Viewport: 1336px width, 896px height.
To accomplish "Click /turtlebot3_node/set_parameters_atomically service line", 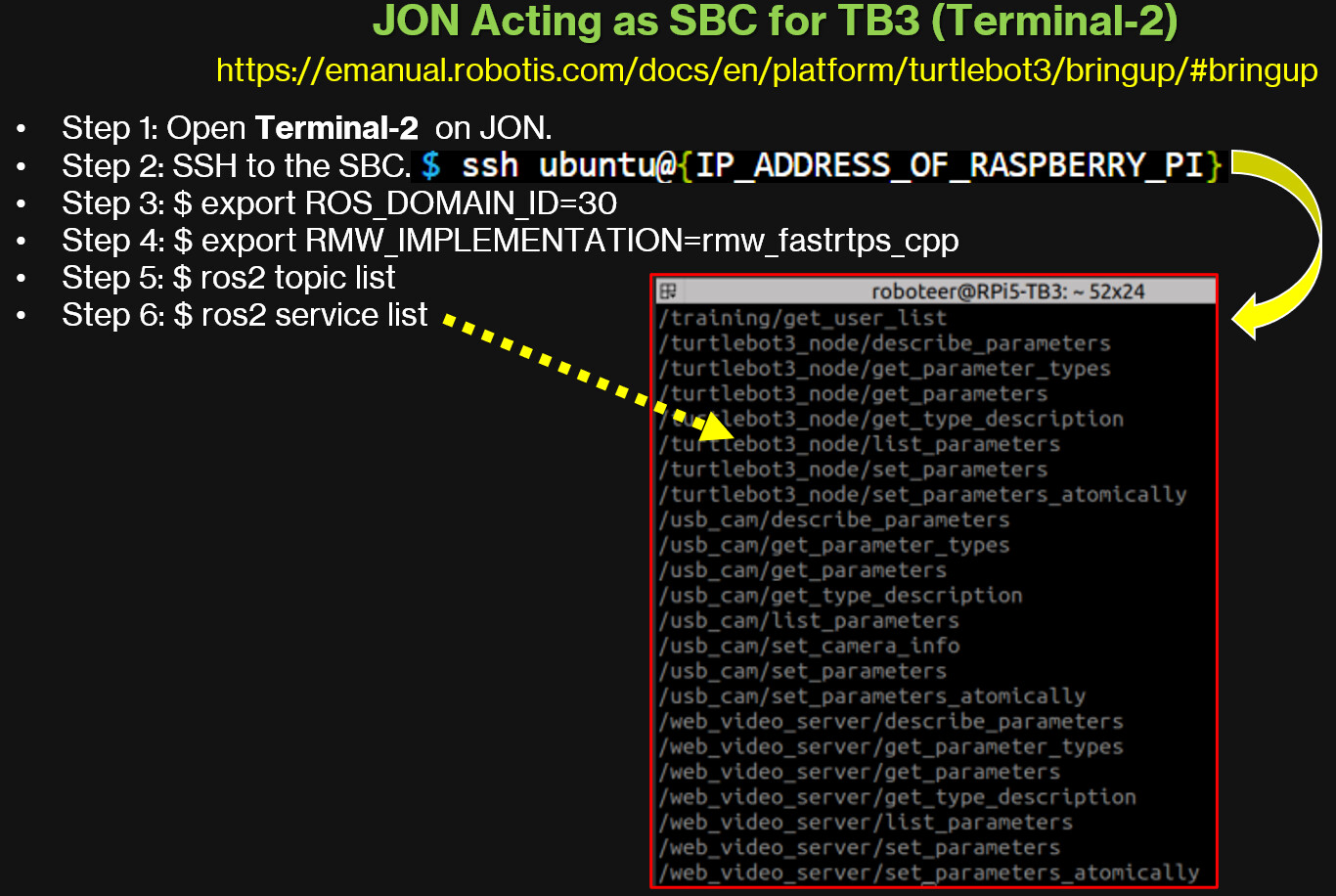I will click(x=922, y=495).
